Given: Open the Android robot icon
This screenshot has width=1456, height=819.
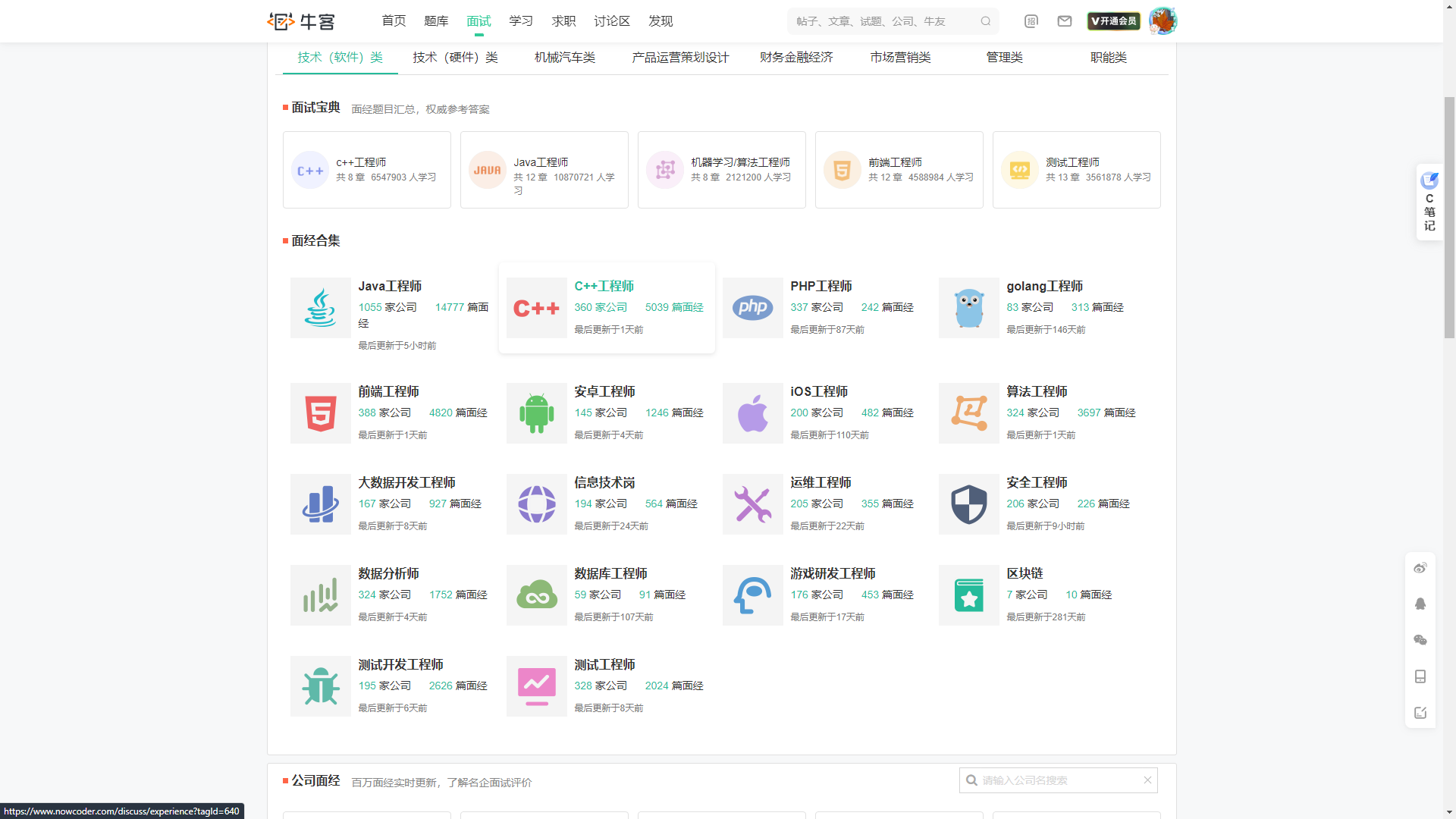Looking at the screenshot, I should (536, 413).
